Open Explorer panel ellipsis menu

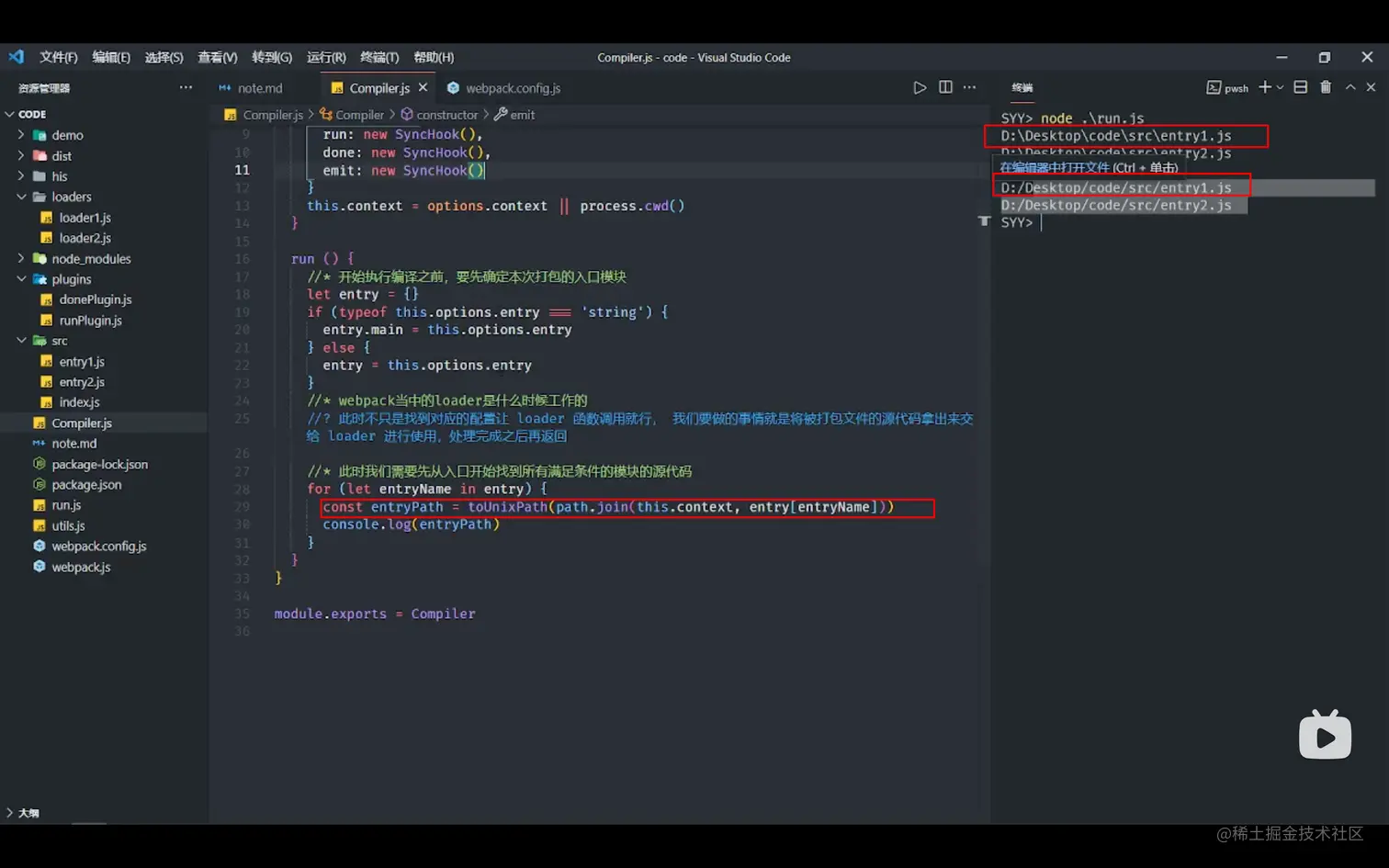point(186,88)
